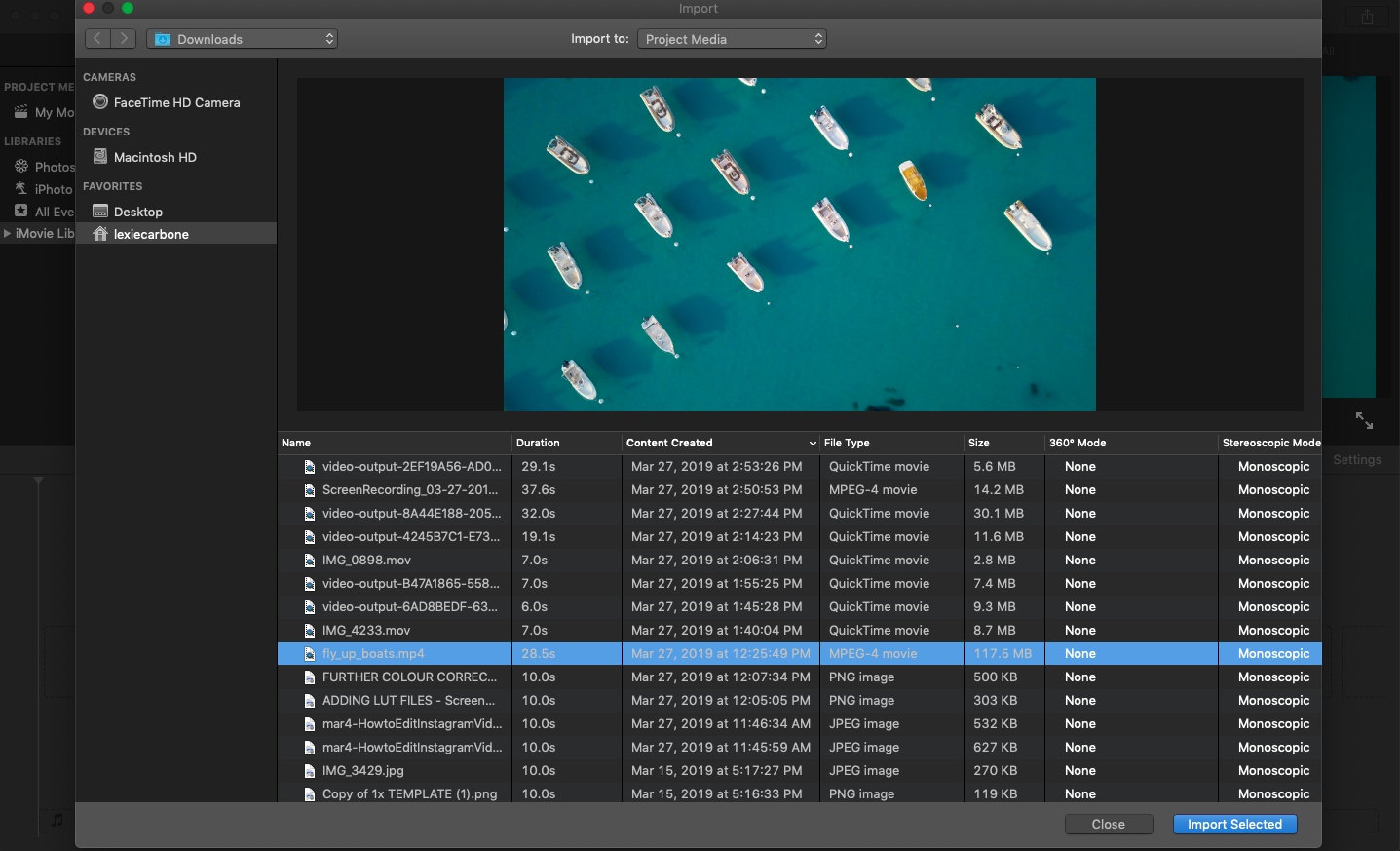The image size is (1400, 851).
Task: Click the 37.6s duration cell
Action: pos(539,490)
